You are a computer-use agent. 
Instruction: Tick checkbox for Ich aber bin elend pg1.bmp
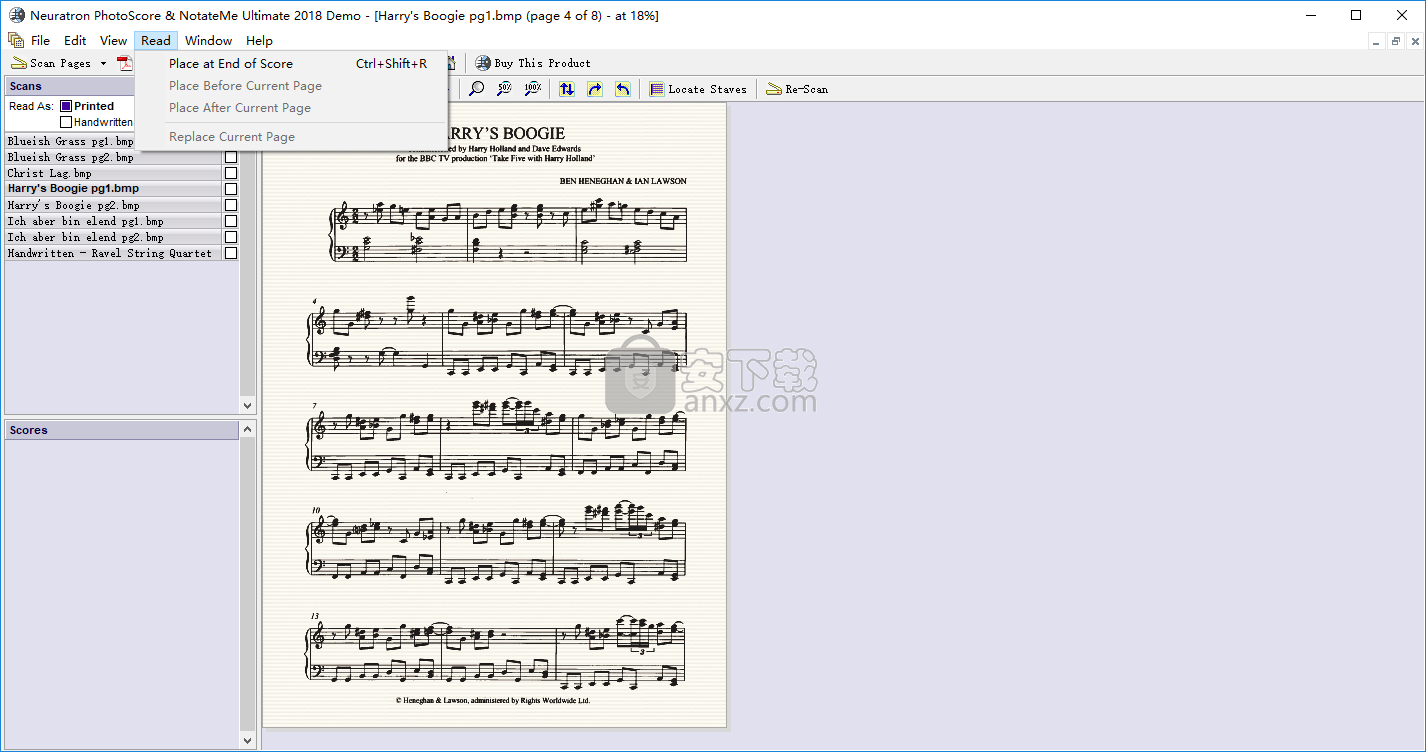(231, 221)
